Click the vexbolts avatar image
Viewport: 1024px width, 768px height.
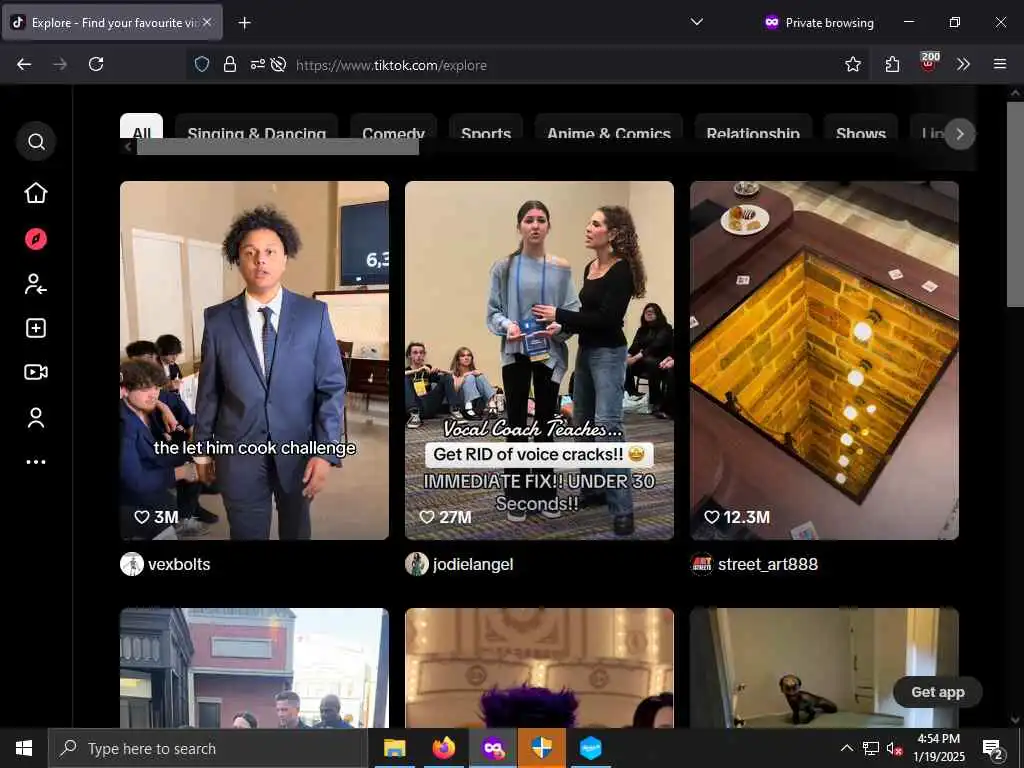132,564
